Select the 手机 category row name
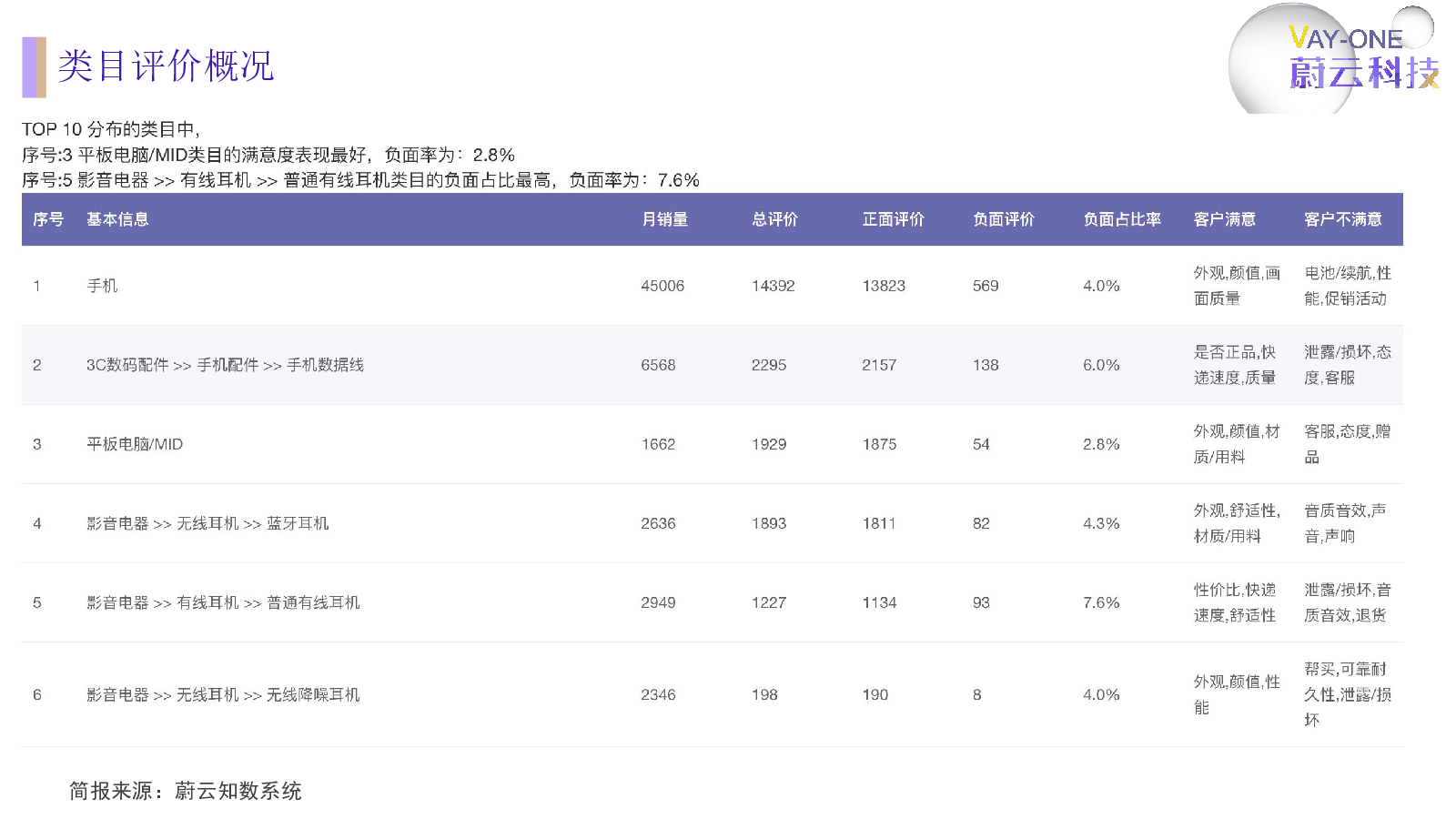 pos(102,286)
